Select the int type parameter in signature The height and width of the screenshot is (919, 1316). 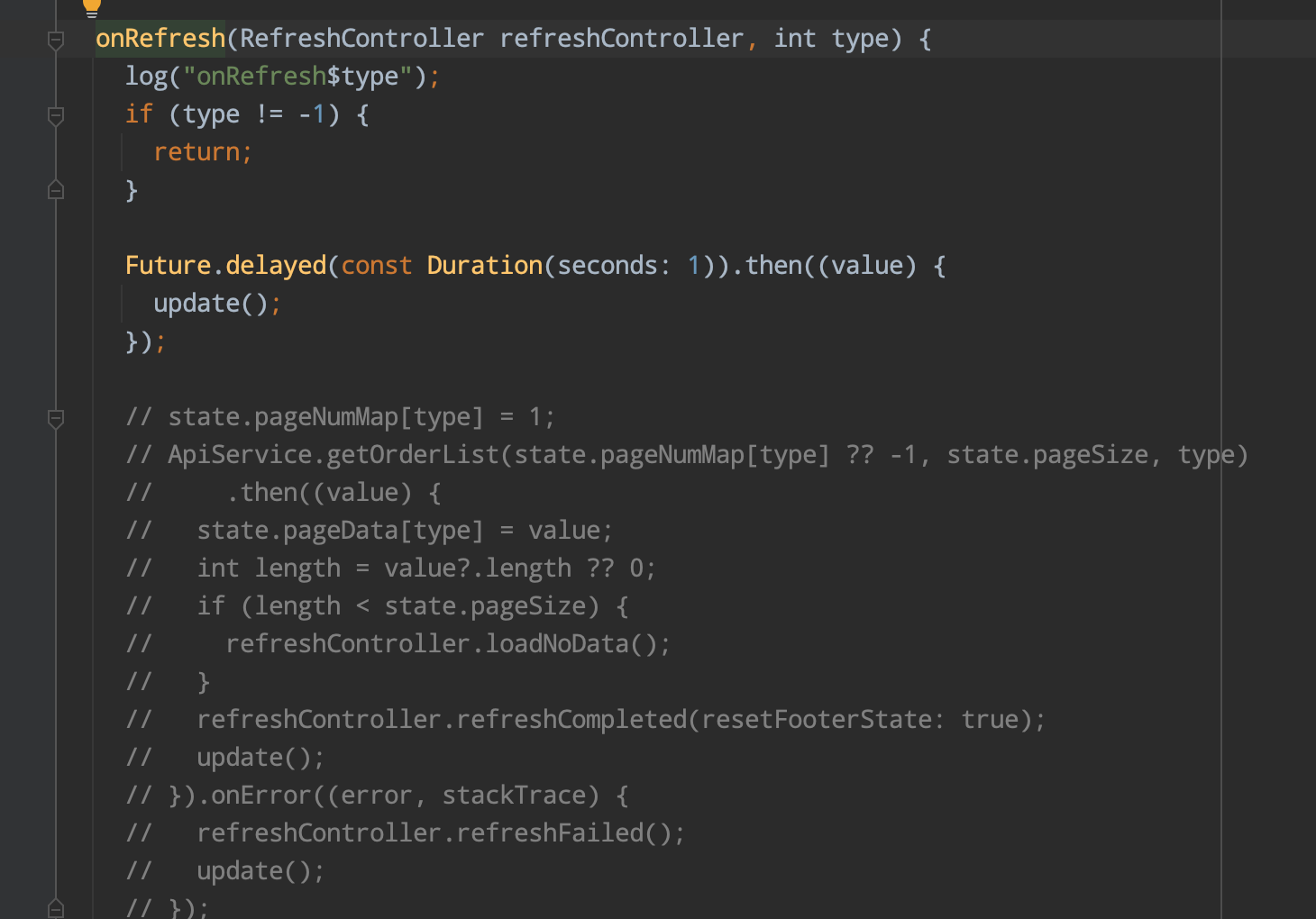point(794,38)
